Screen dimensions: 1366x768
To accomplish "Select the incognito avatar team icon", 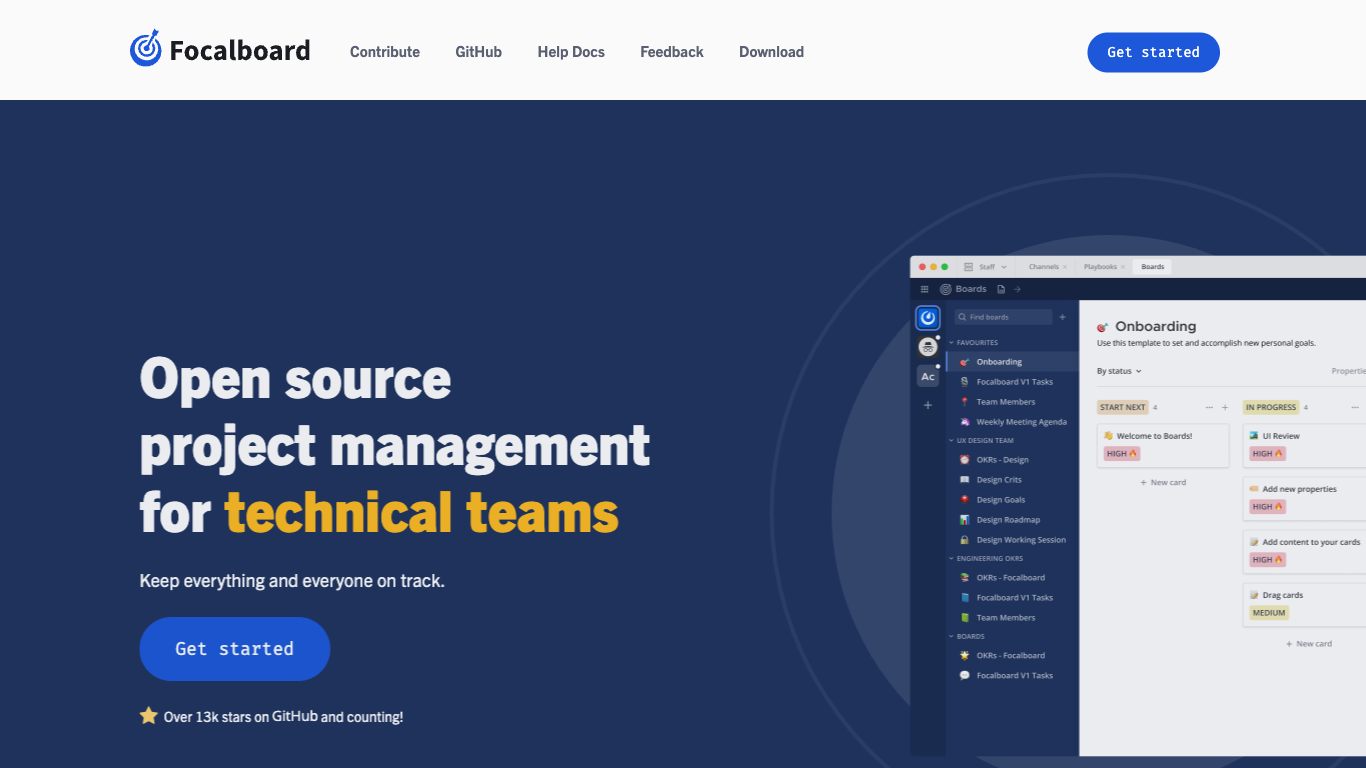I will coord(928,347).
